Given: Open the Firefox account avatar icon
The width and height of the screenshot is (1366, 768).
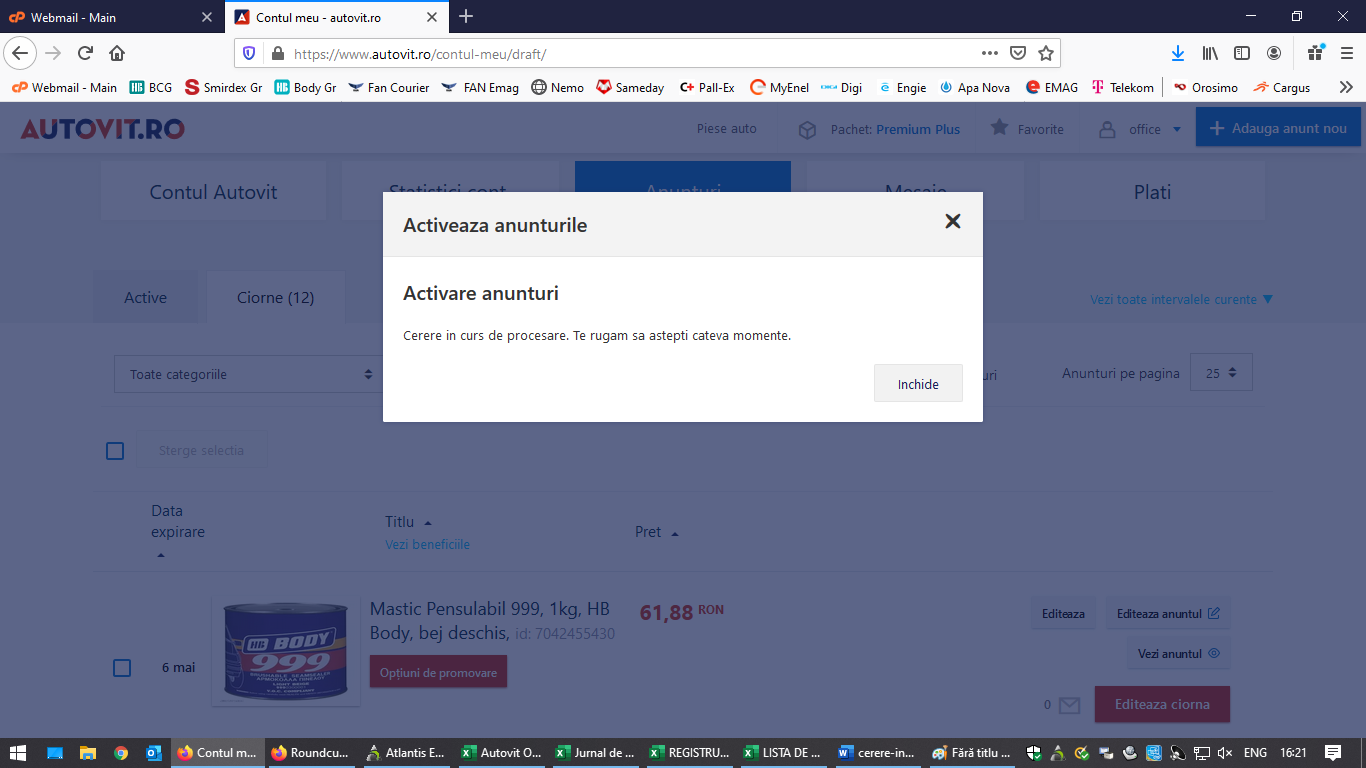Looking at the screenshot, I should (1274, 53).
